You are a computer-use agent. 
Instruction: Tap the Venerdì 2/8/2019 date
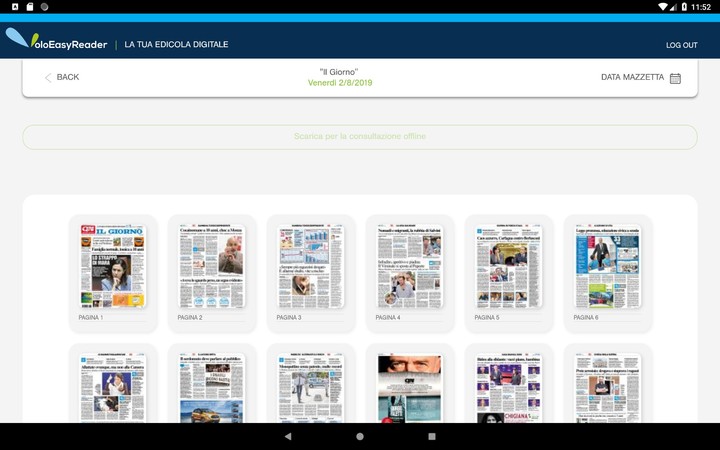coord(340,83)
